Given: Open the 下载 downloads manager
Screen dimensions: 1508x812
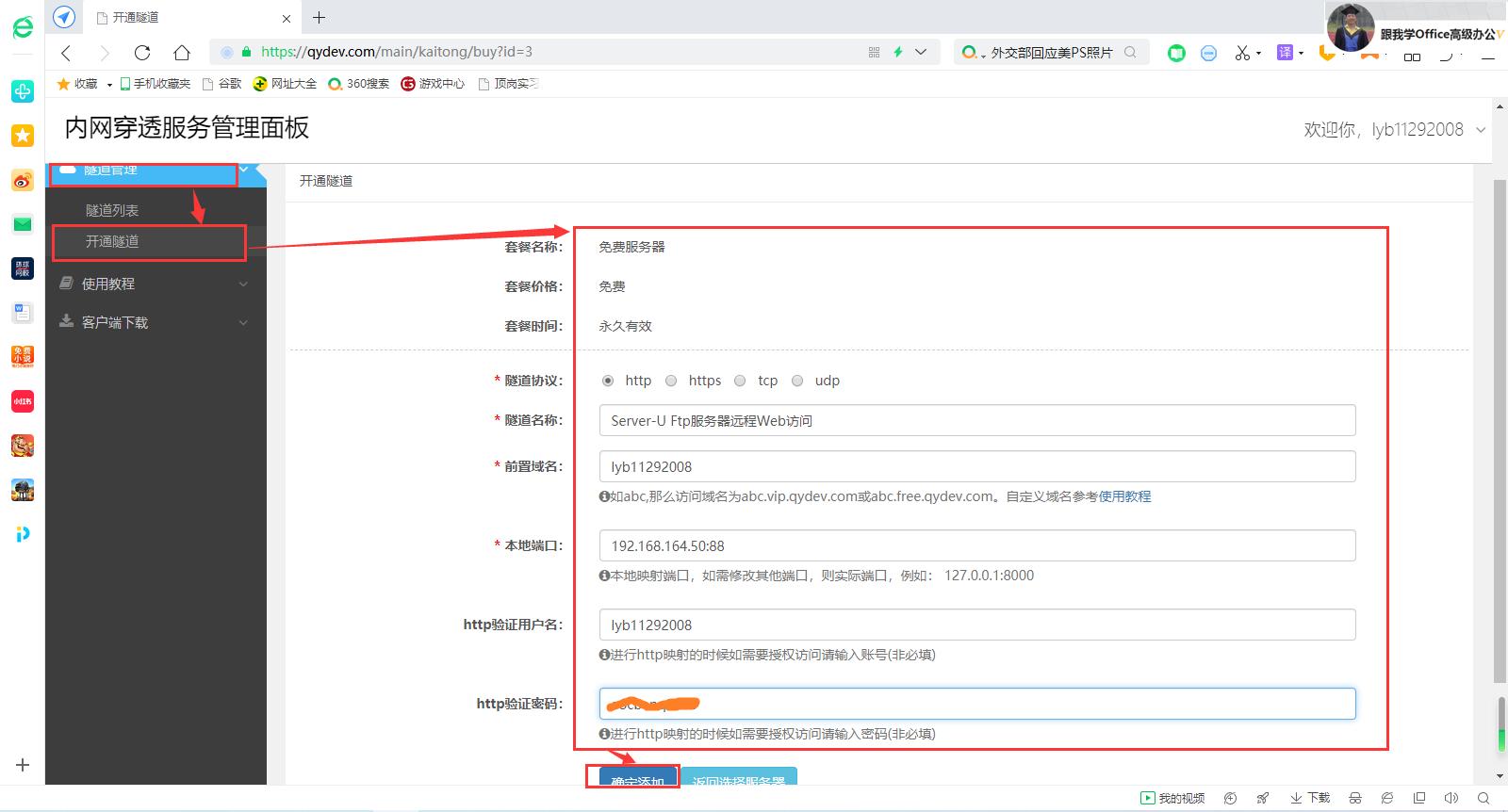Looking at the screenshot, I should tap(1310, 798).
